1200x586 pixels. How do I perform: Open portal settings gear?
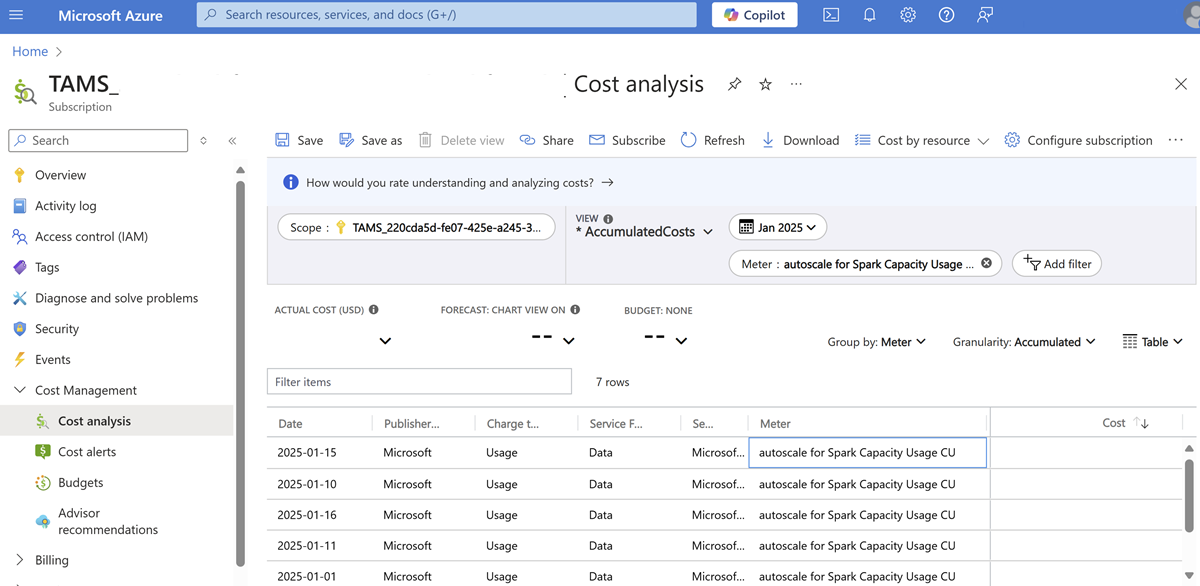(908, 15)
